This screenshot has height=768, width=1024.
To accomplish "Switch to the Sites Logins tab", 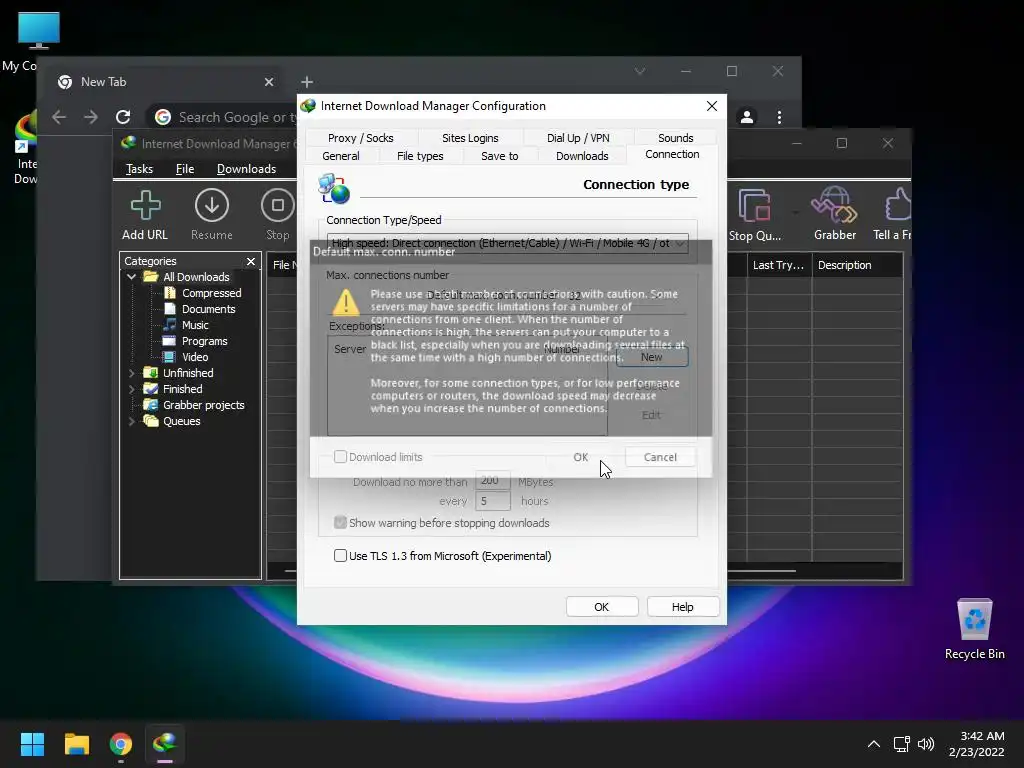I will [470, 138].
